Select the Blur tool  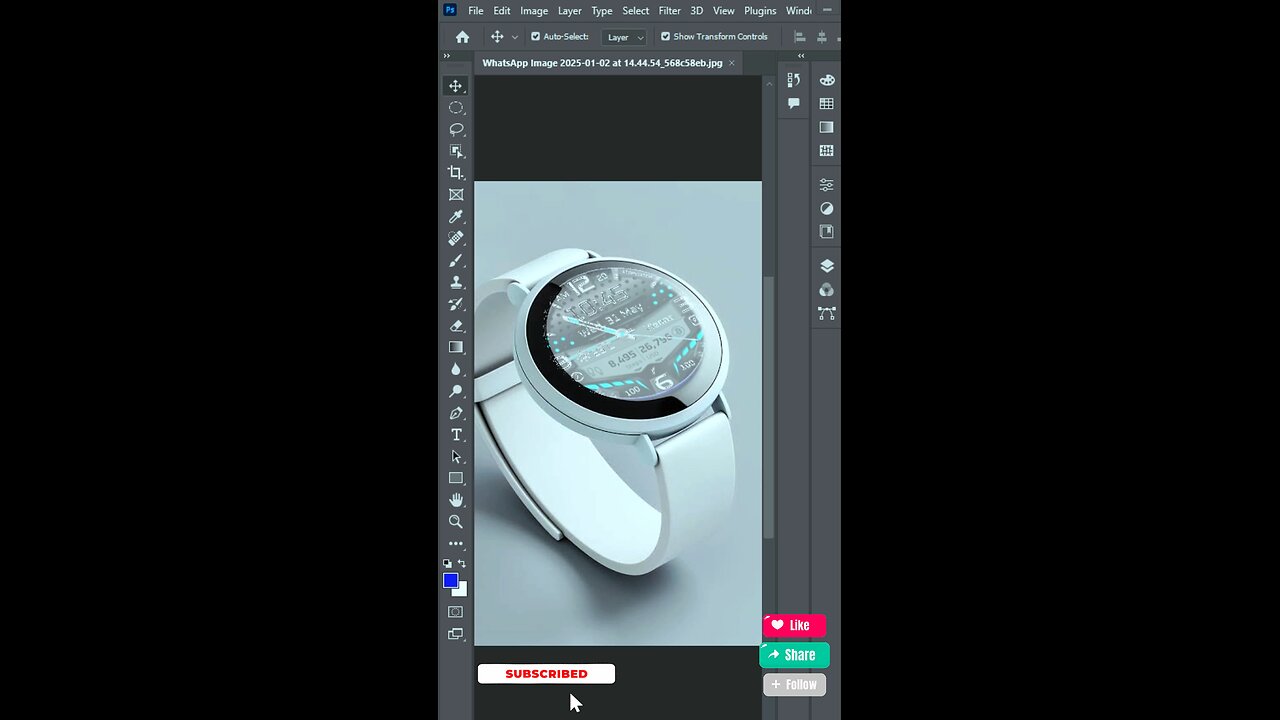pos(456,369)
